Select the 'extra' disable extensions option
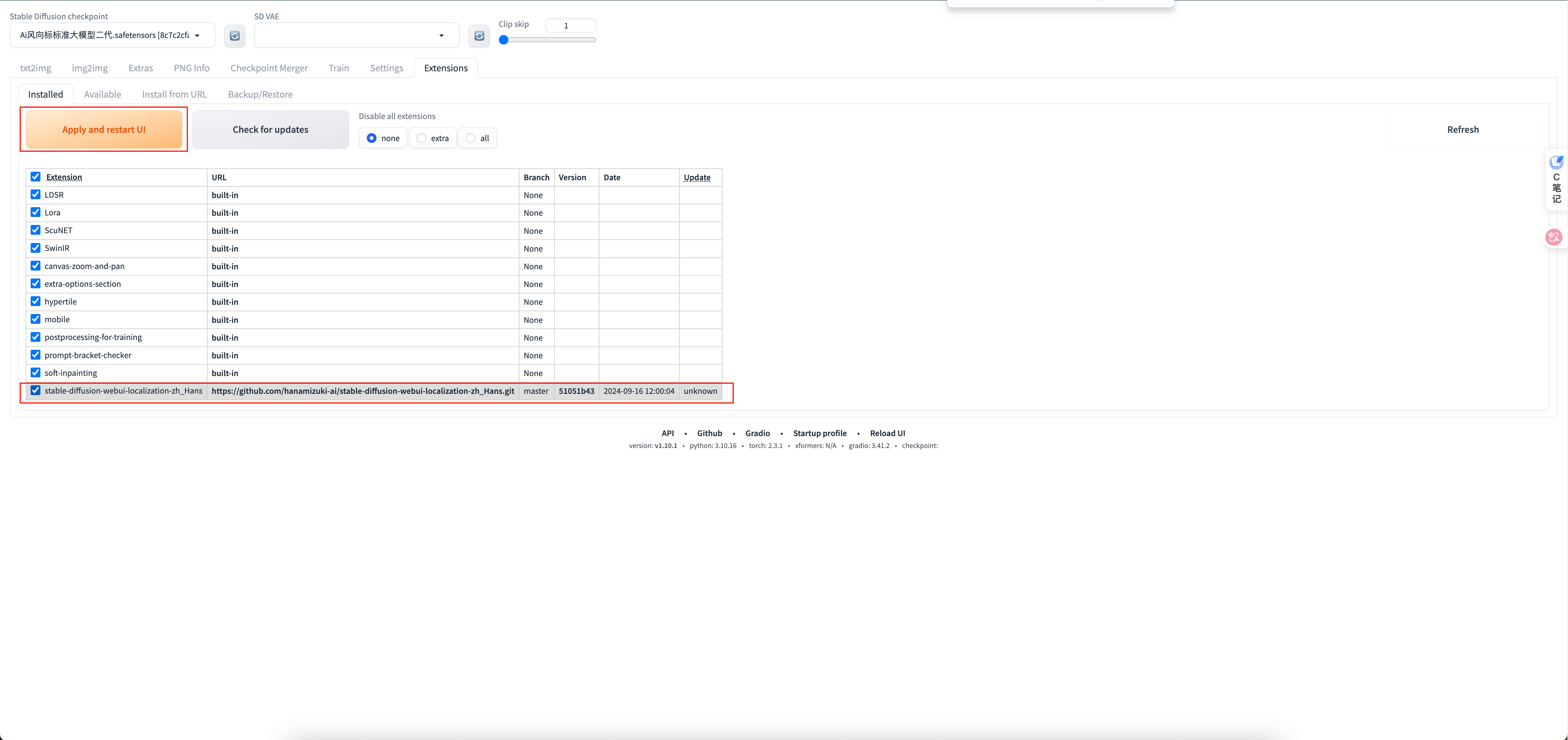Screen dimensions: 1568x740 pyautogui.click(x=422, y=138)
